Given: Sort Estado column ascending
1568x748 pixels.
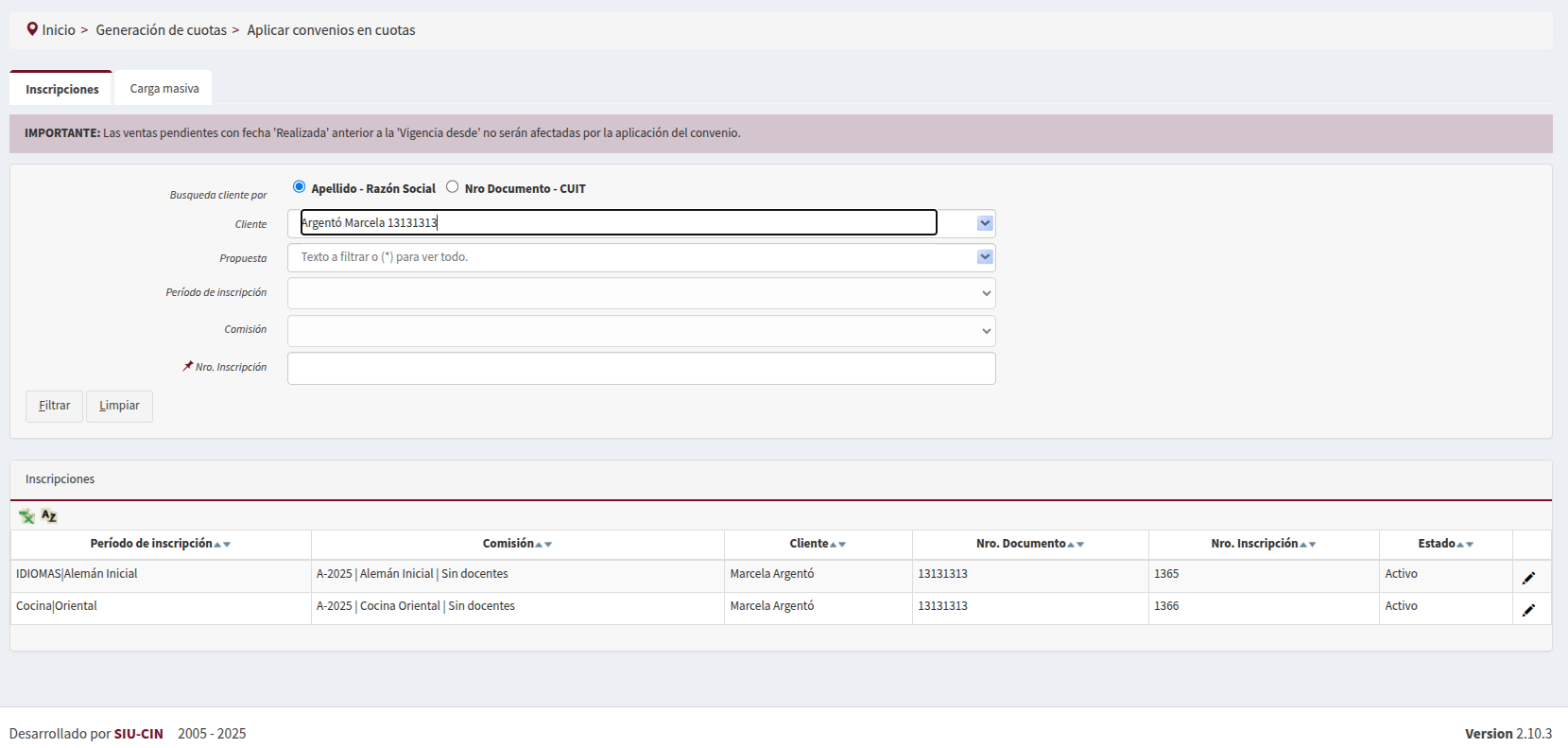Looking at the screenshot, I should coord(1460,545).
